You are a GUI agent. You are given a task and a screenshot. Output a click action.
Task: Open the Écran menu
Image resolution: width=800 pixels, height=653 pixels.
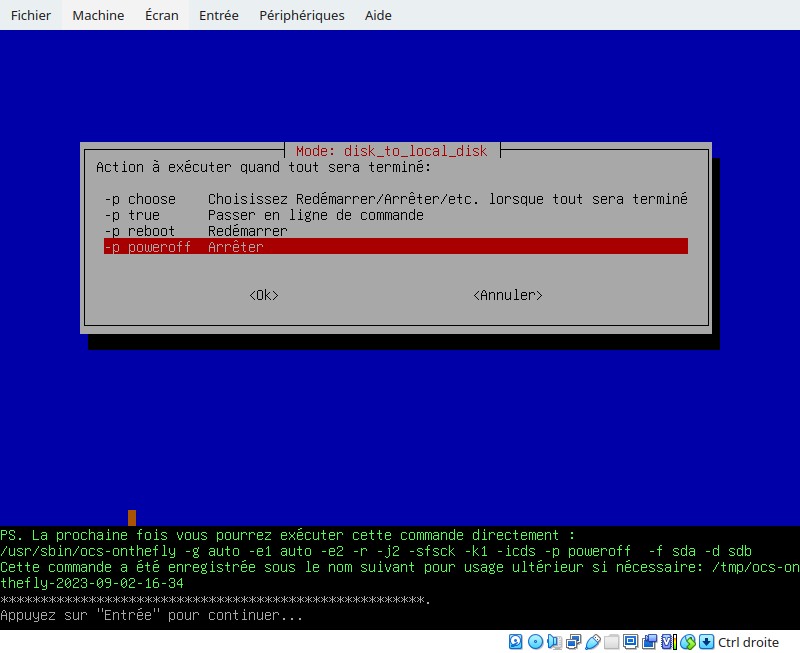coord(162,15)
